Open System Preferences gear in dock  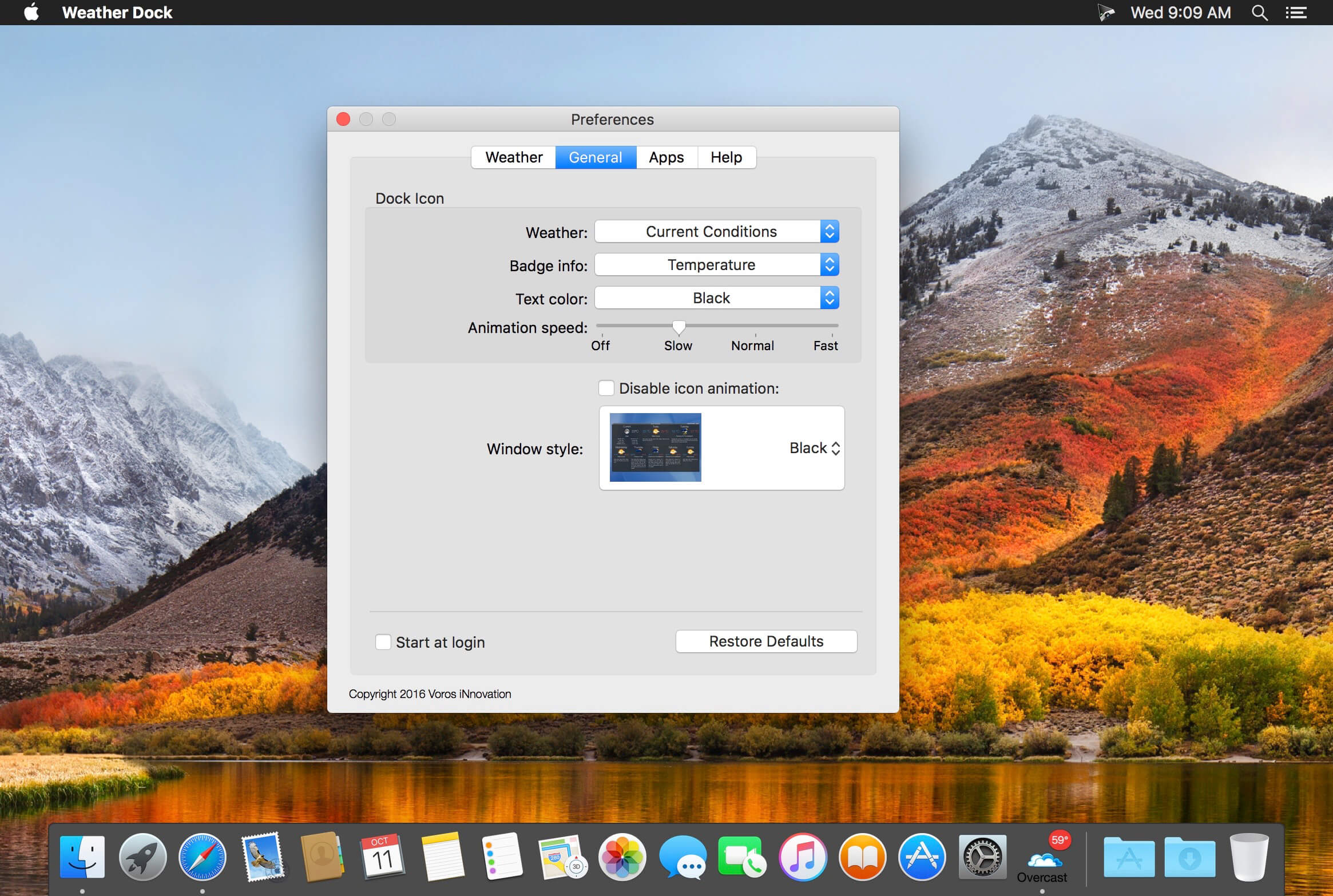(982, 857)
